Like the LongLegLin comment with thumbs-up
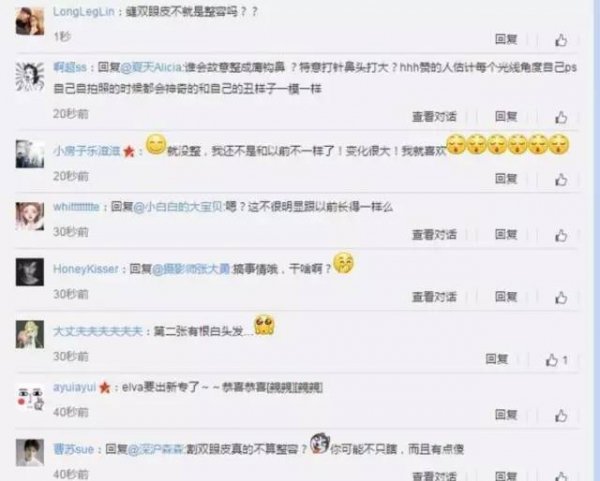This screenshot has width=600, height=481. [561, 40]
